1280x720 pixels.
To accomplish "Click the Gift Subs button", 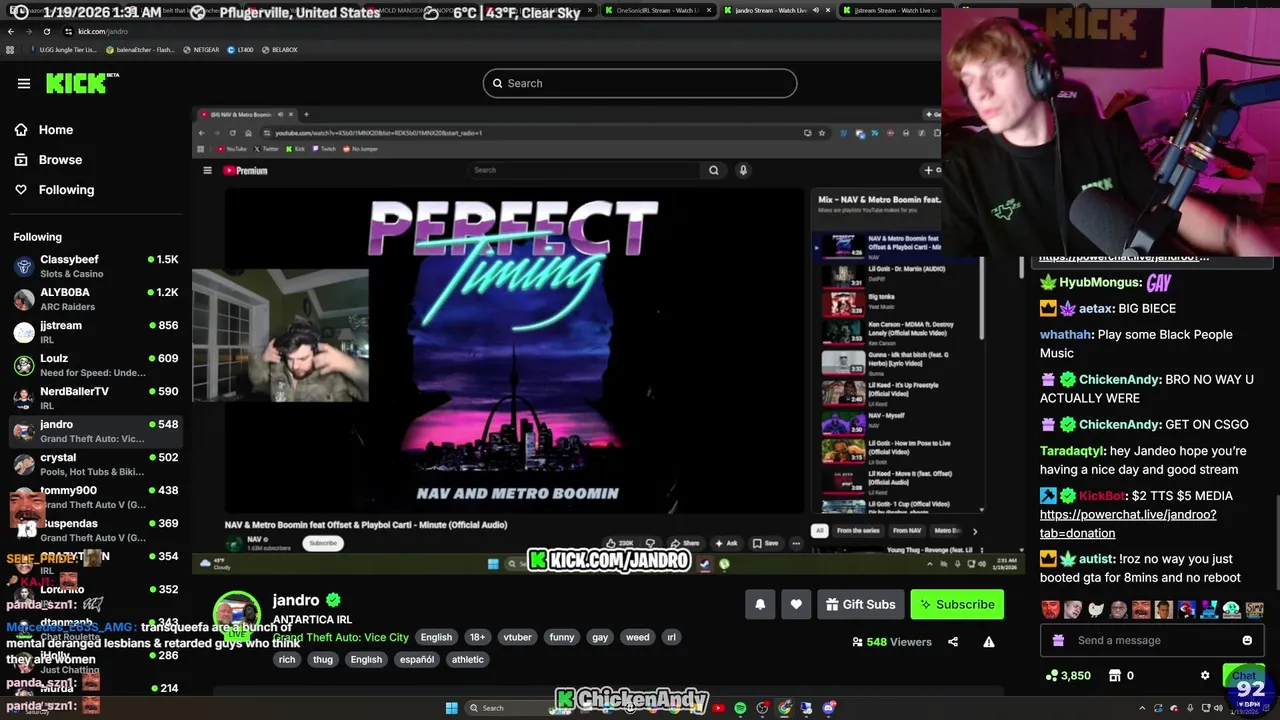I will [861, 604].
